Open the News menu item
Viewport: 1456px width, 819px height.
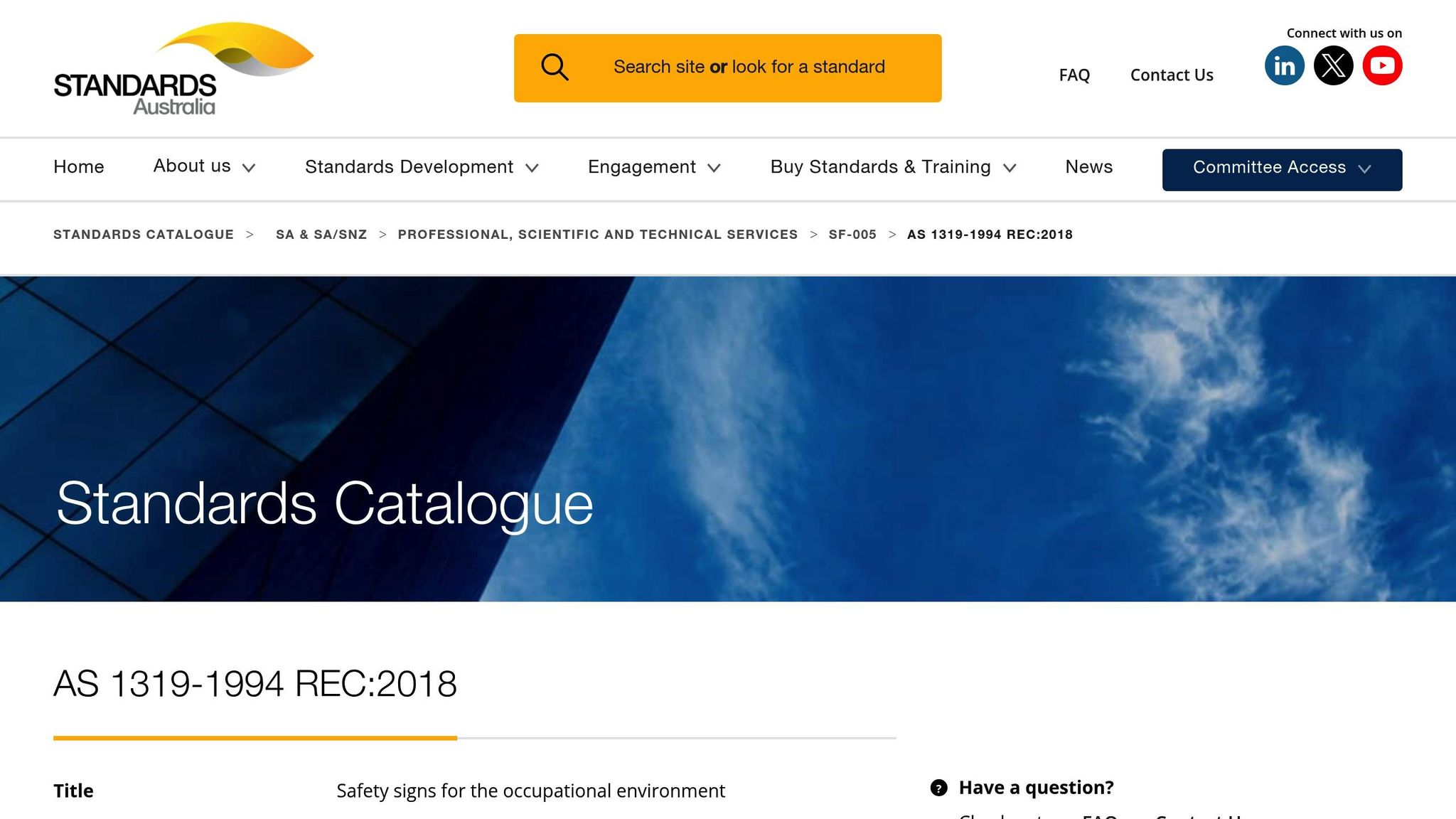[x=1088, y=167]
